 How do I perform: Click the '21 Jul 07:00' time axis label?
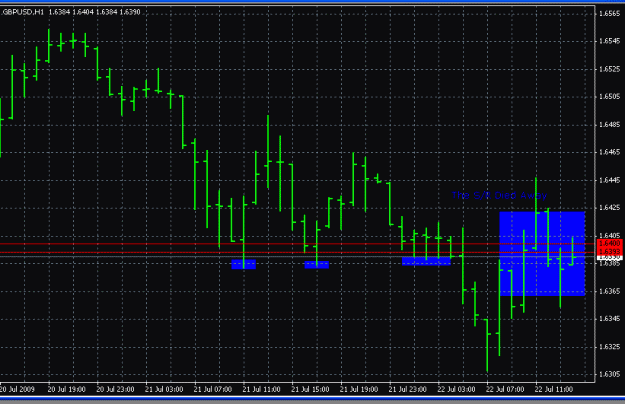click(212, 389)
